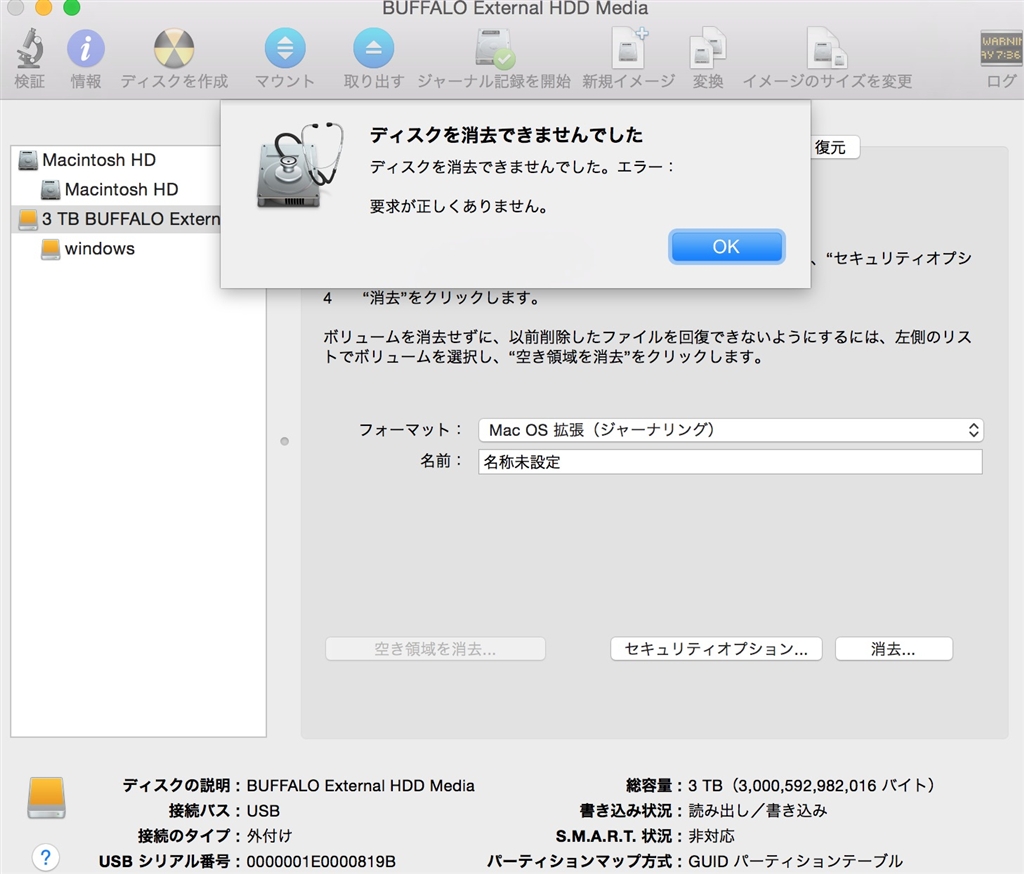Enable journaling (ジャーナル記録を開始) icon

494,50
